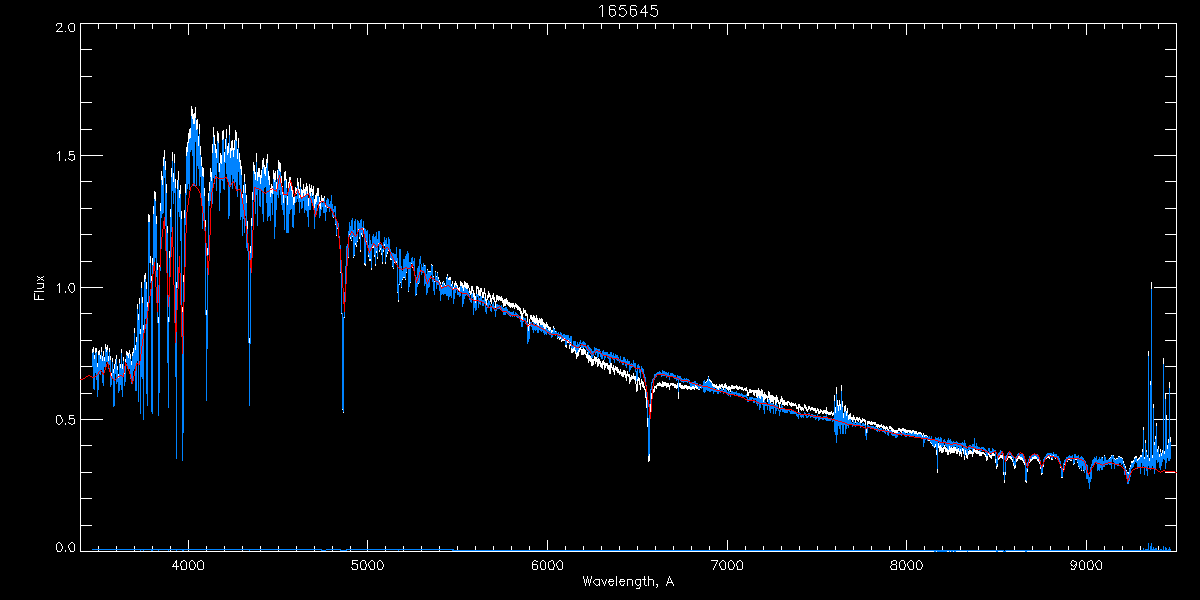Screen dimensions: 1200x600
Task: Select the 5000 wavelength tick label
Action: pyautogui.click(x=368, y=564)
